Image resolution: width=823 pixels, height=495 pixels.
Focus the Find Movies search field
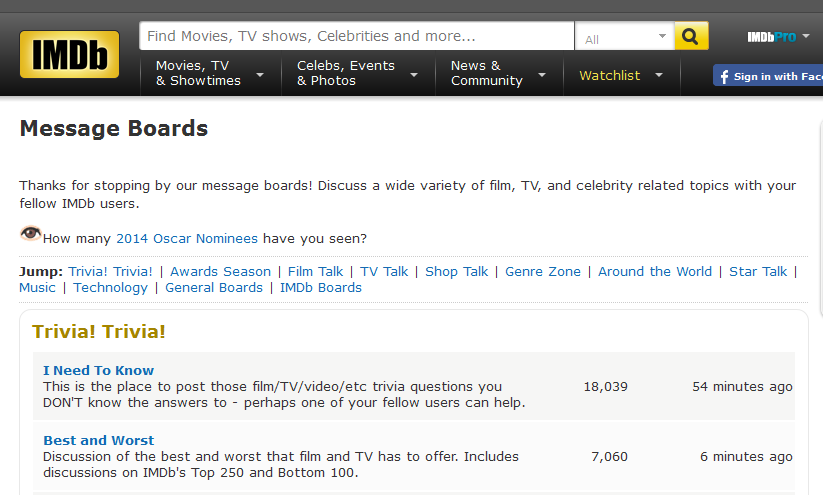pyautogui.click(x=356, y=36)
